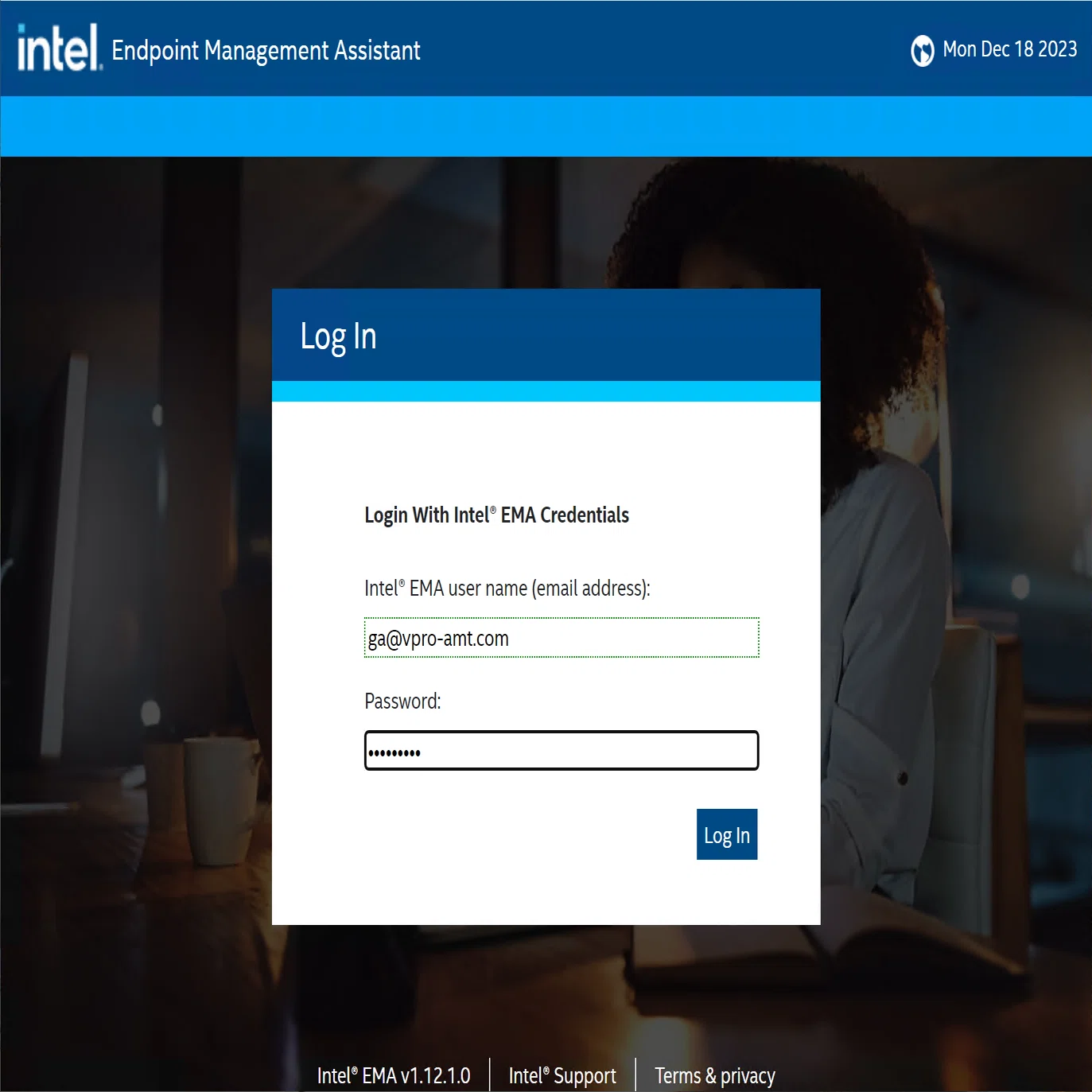1092x1092 pixels.
Task: Submit credentials with the Log In button
Action: tap(727, 834)
